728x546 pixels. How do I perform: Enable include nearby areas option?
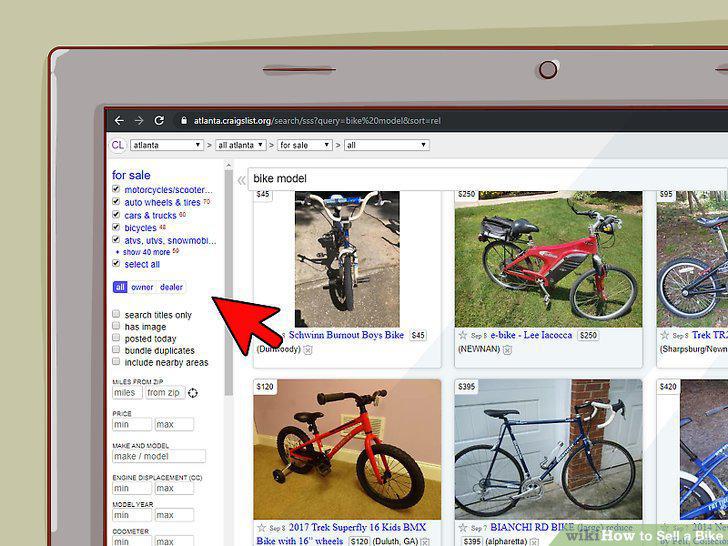pos(116,362)
